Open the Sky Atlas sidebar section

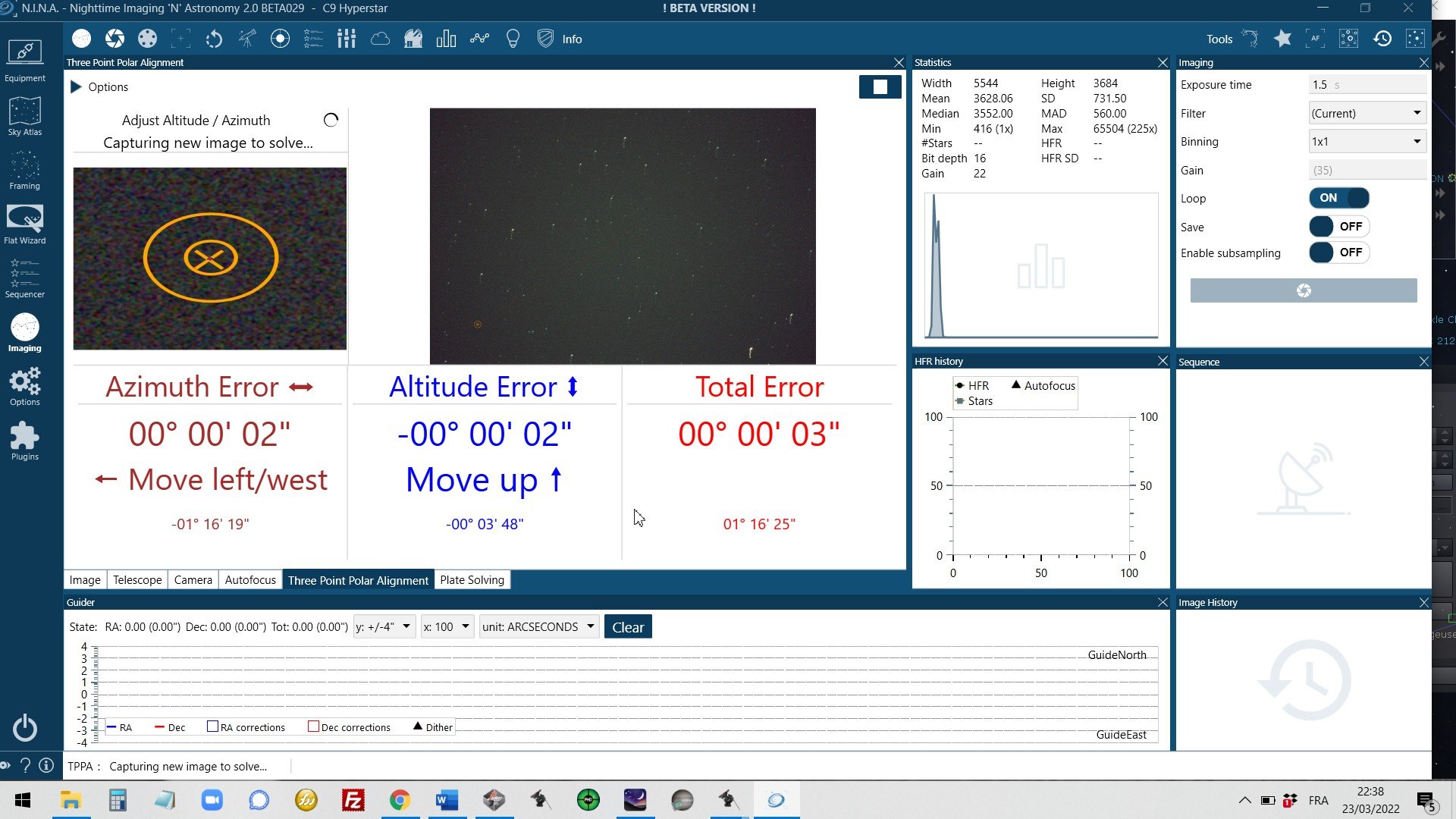click(25, 116)
